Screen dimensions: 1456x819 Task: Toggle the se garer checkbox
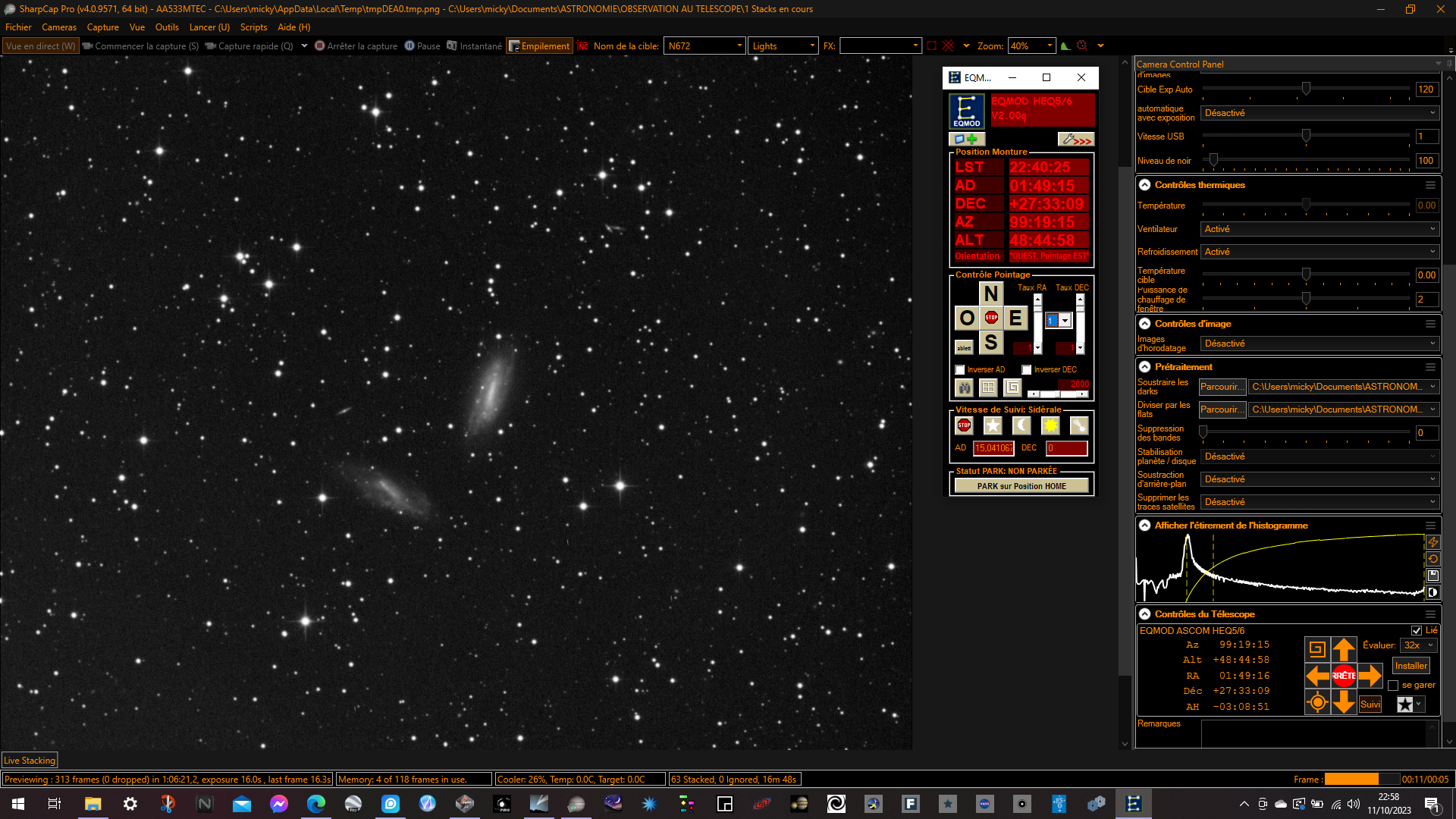pyautogui.click(x=1393, y=686)
